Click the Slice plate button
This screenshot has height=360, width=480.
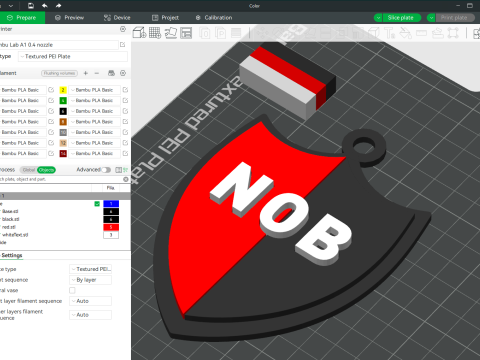(401, 18)
